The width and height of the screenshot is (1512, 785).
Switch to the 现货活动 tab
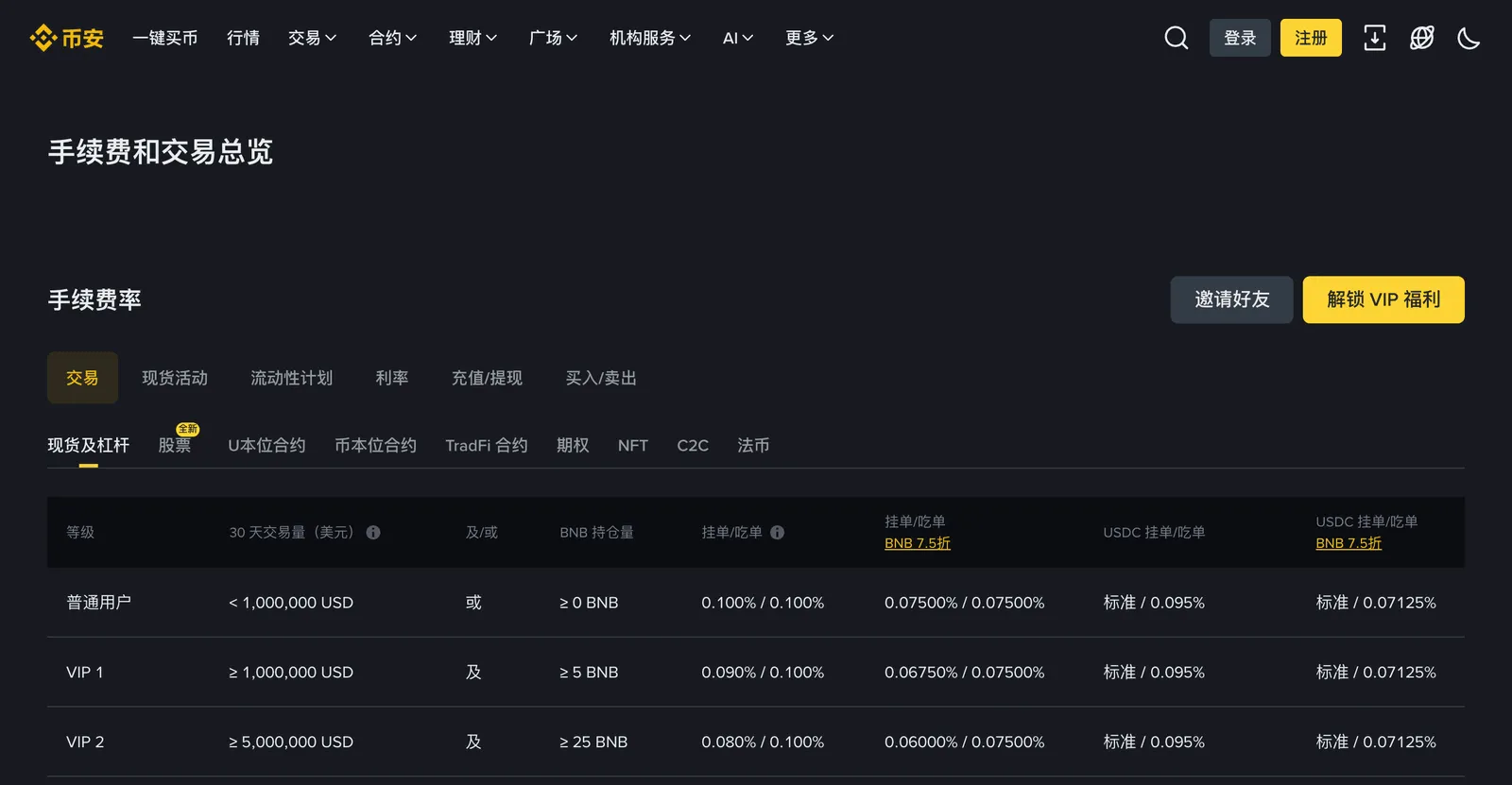[175, 378]
